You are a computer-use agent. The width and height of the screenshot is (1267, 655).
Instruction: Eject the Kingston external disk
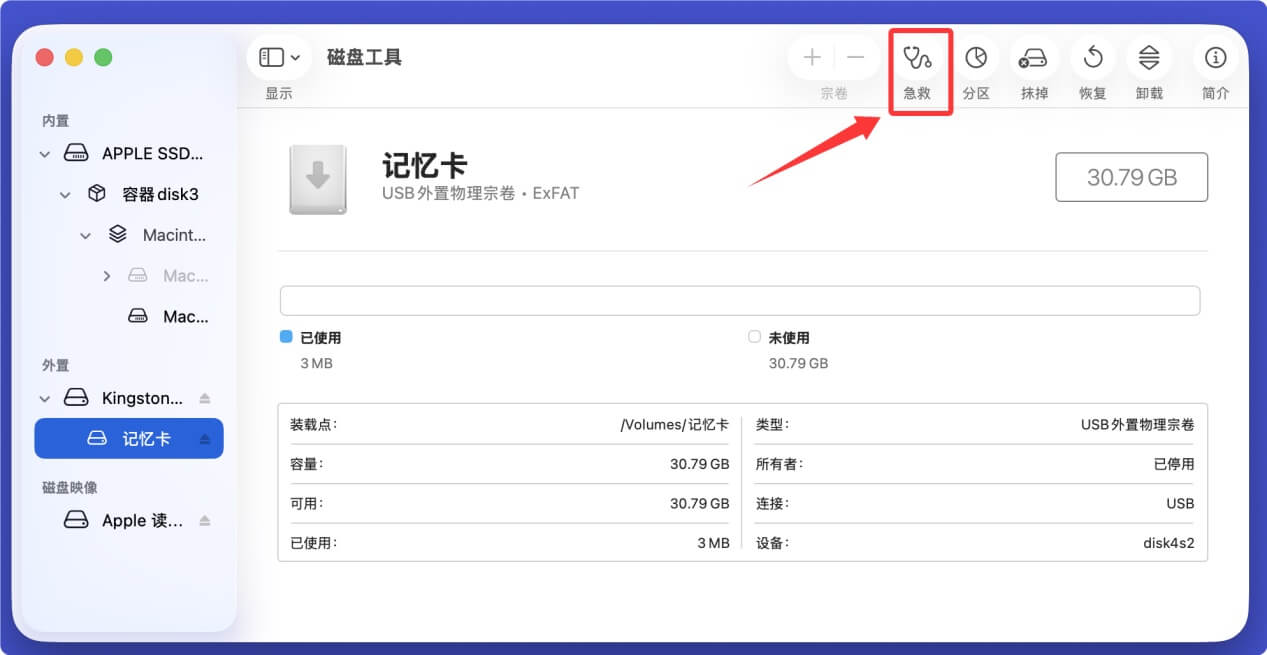[x=206, y=397]
